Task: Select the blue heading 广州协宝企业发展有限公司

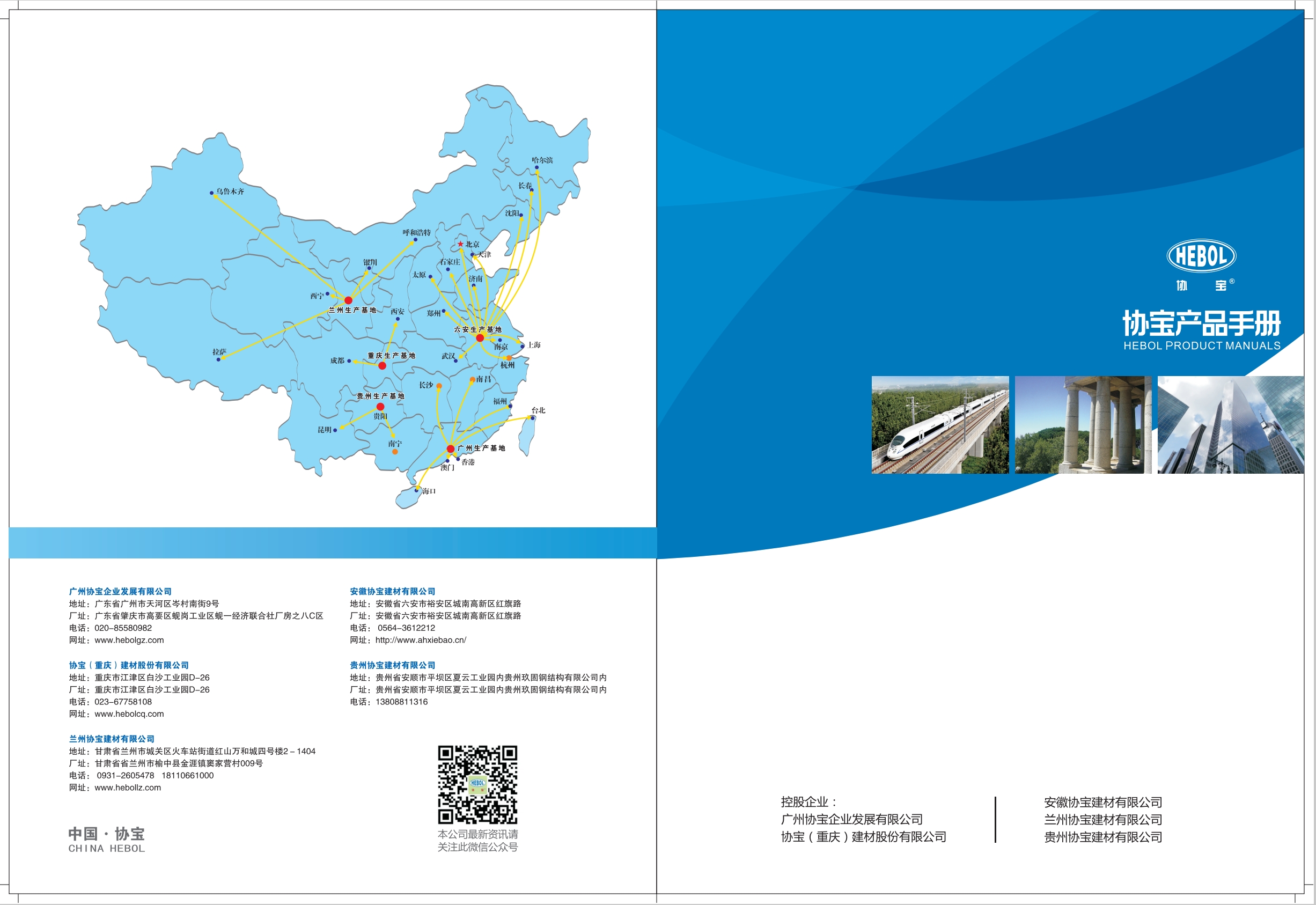Action: tap(120, 591)
